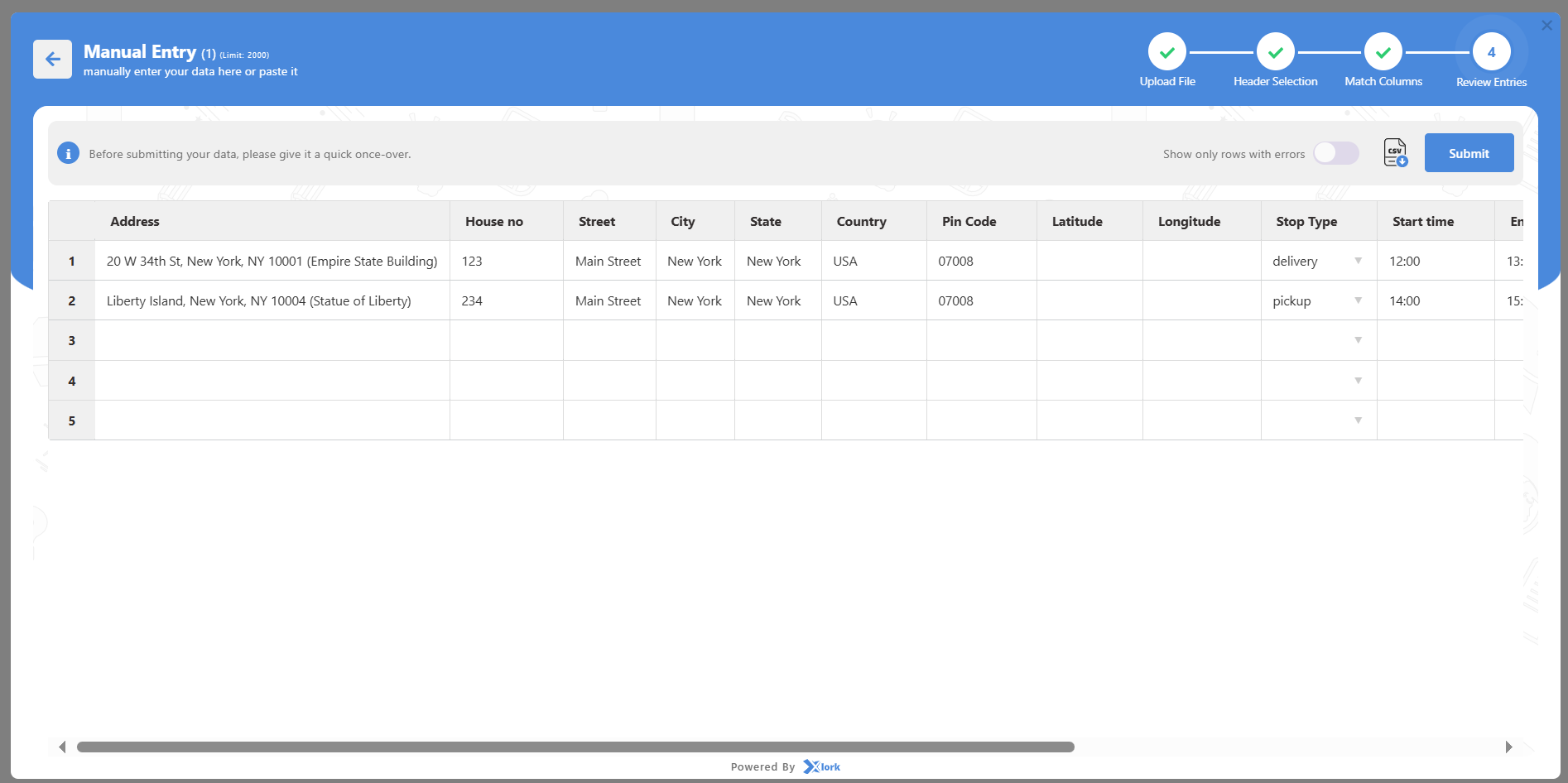Click the Pin Code column header
1568x783 pixels.
tap(969, 222)
